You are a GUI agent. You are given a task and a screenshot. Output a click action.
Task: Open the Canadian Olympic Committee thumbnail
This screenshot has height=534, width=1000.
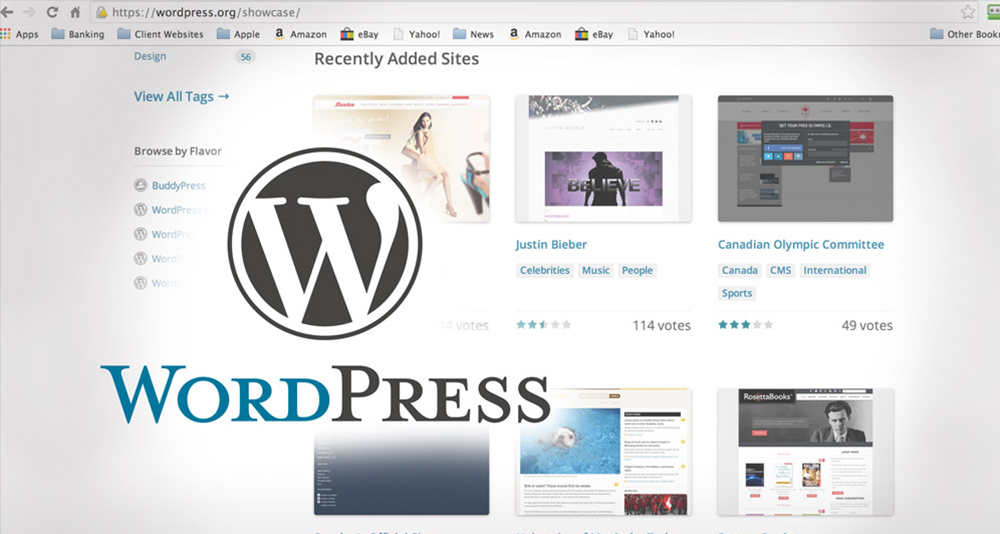click(805, 158)
